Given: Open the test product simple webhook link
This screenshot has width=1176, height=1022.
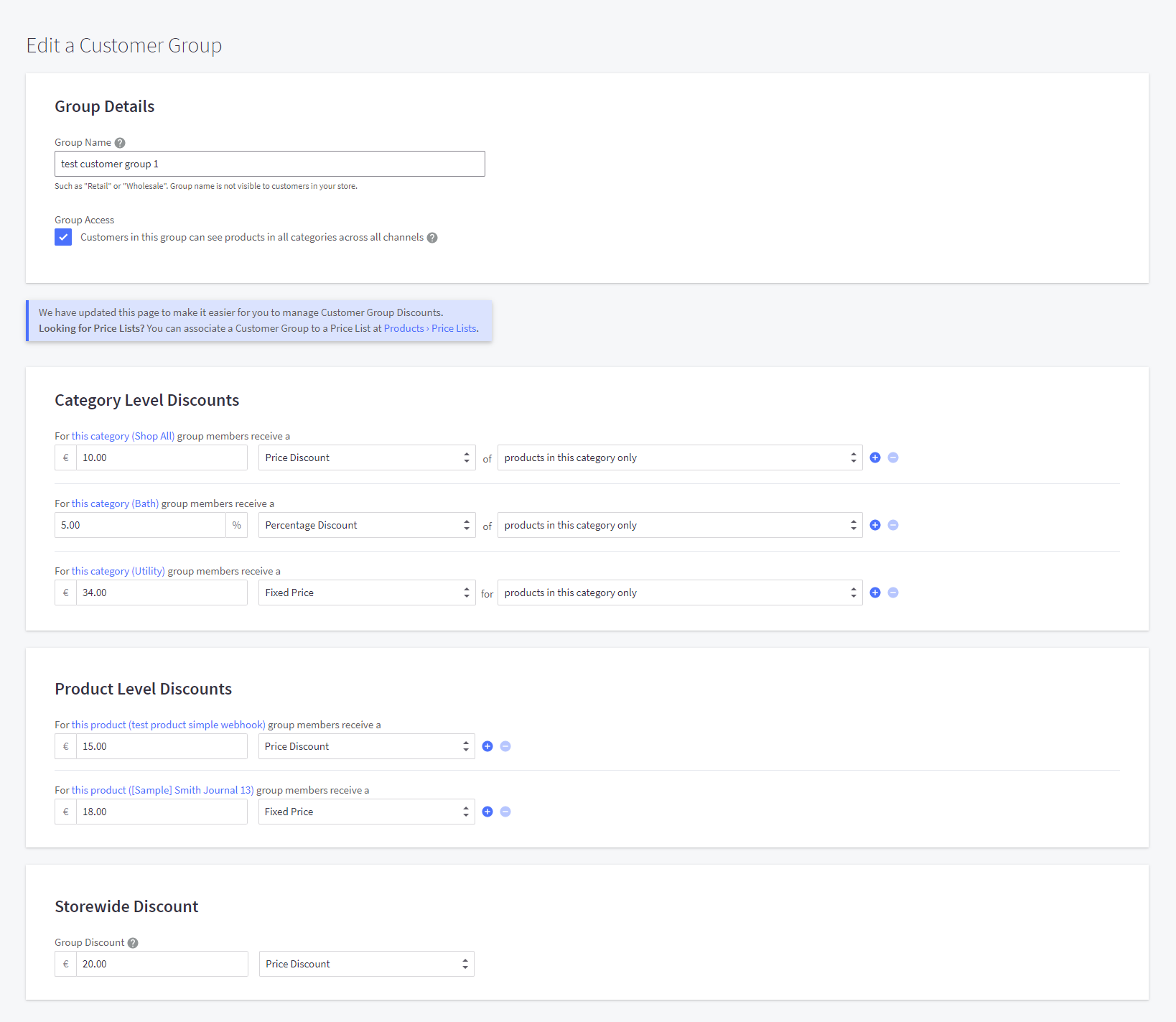Looking at the screenshot, I should 169,725.
